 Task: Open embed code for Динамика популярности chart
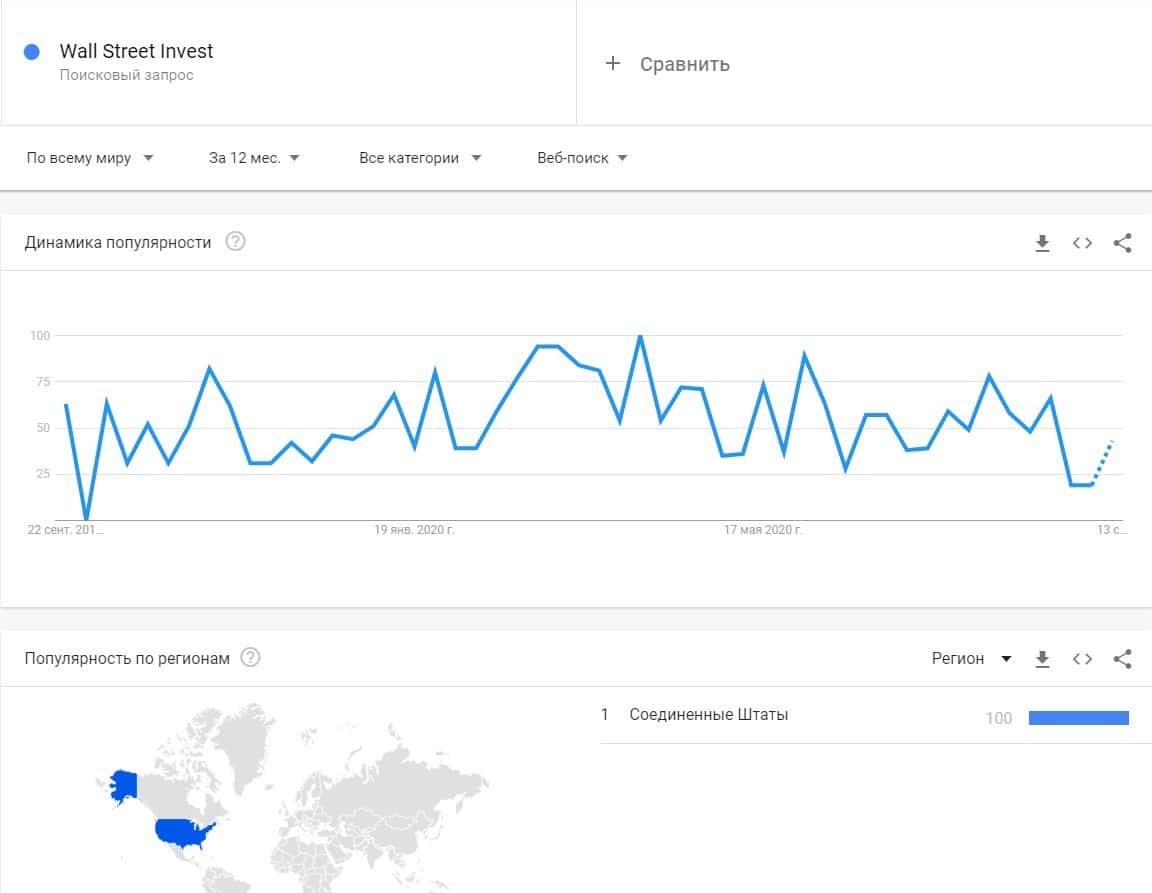[x=1082, y=243]
